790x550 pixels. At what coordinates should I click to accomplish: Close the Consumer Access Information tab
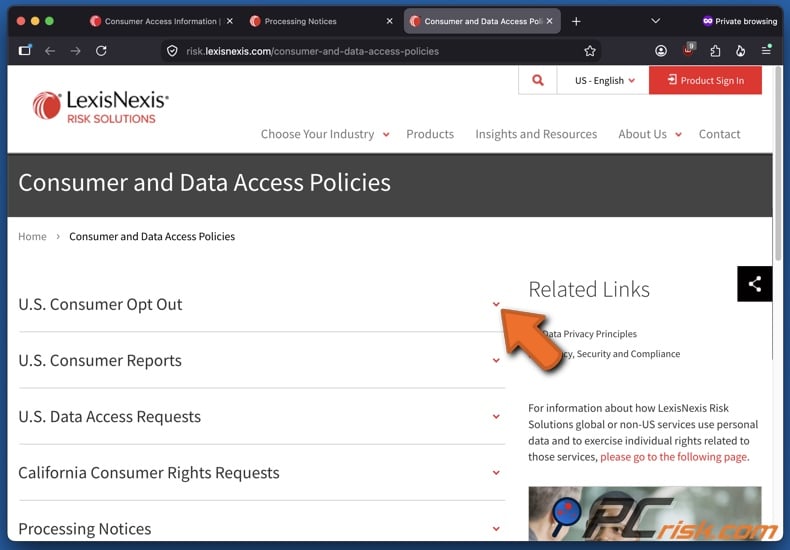pos(230,21)
